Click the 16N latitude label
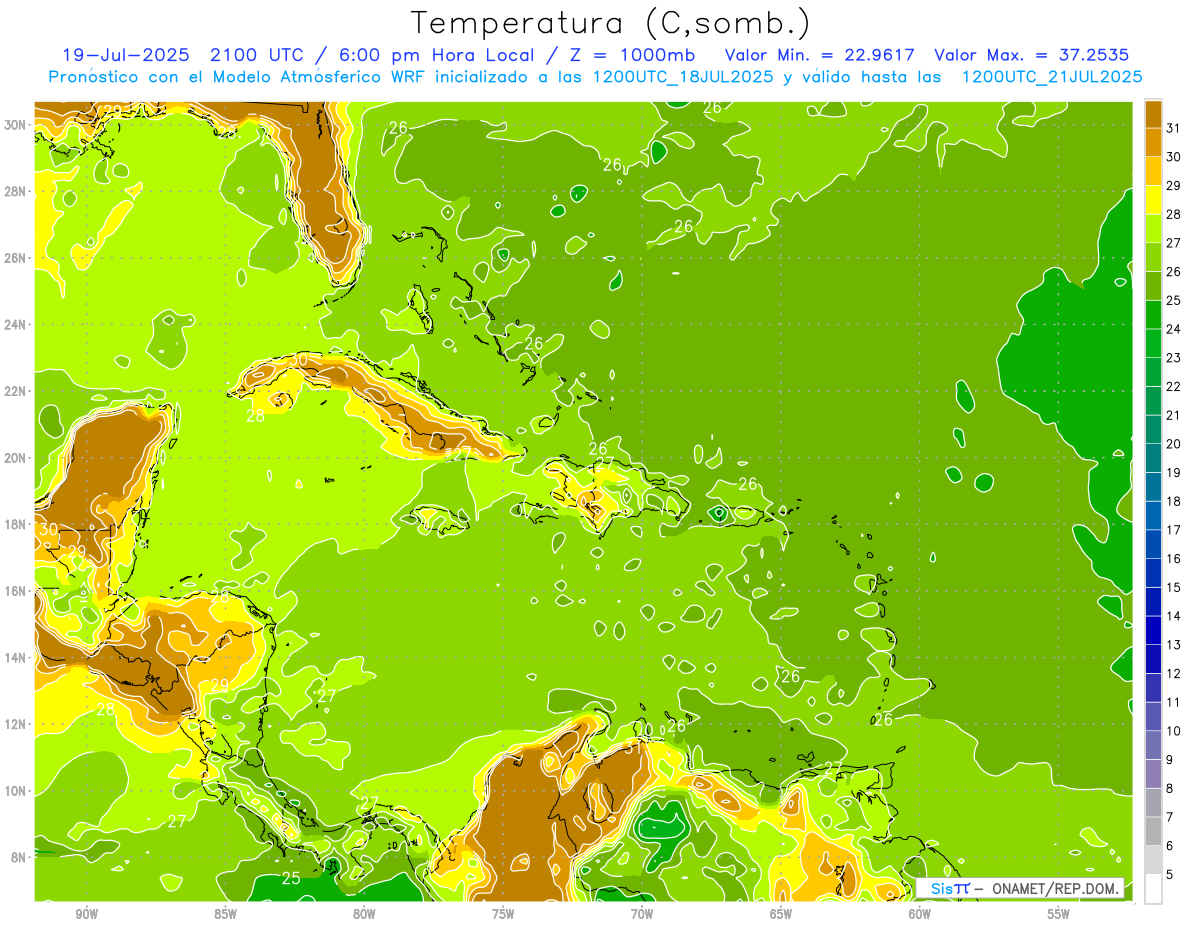The image size is (1200, 927). (x=15, y=591)
